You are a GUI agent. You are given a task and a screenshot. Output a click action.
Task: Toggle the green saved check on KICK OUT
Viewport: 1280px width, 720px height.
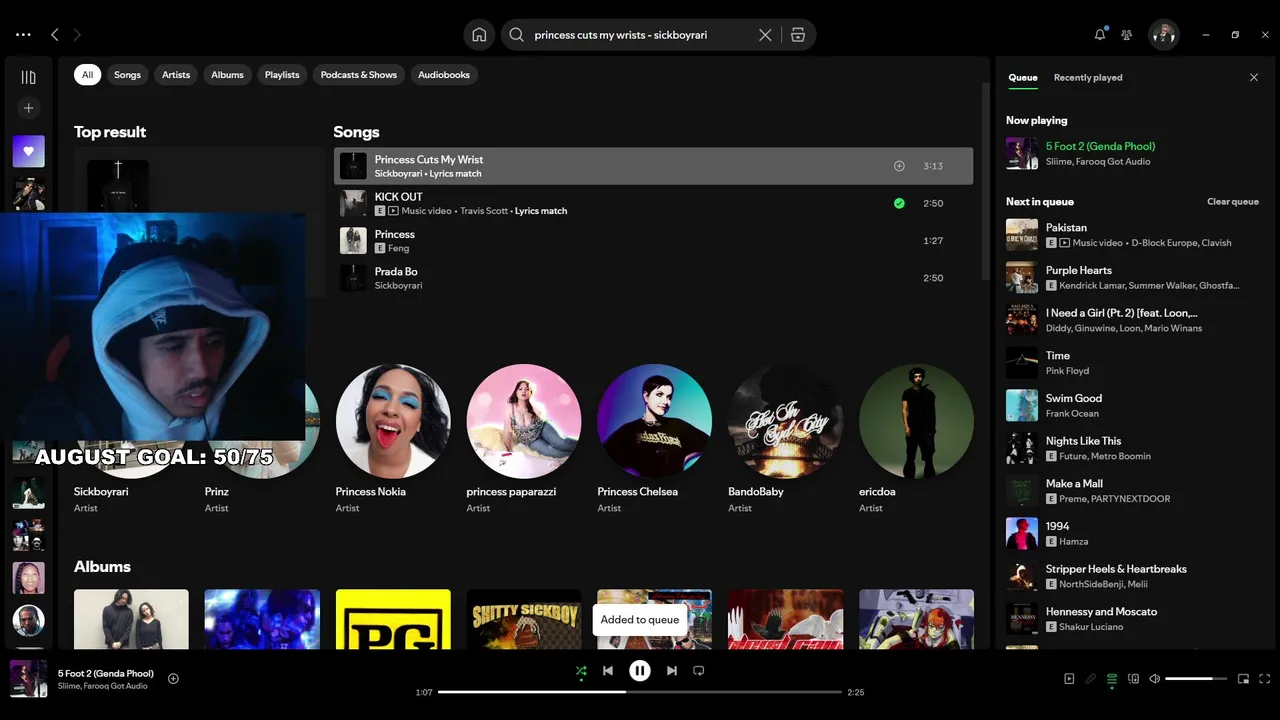pyautogui.click(x=899, y=203)
